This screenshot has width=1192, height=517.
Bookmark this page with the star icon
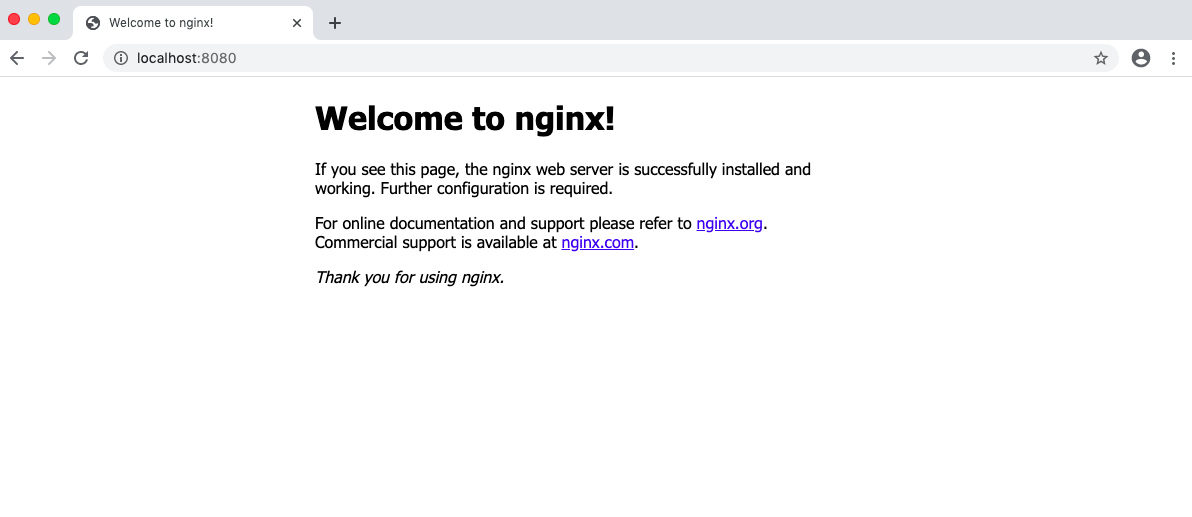(1100, 58)
